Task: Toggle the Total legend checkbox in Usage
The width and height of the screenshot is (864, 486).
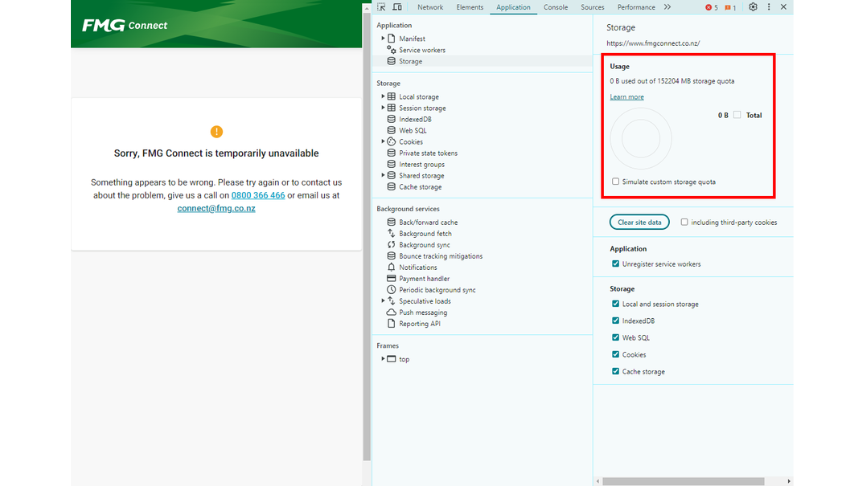Action: click(x=737, y=115)
